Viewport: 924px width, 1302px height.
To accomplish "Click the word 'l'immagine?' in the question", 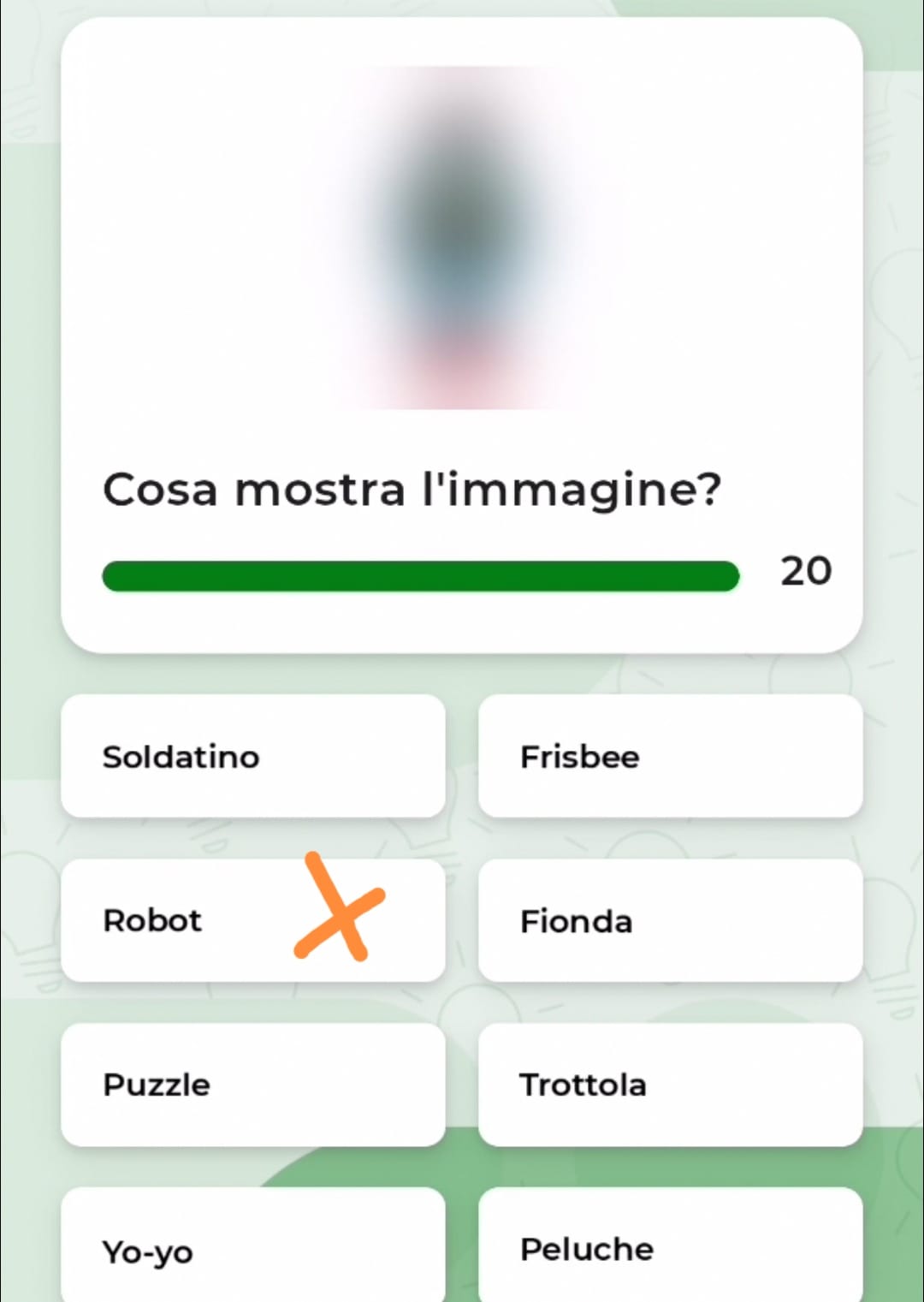I will (x=572, y=490).
